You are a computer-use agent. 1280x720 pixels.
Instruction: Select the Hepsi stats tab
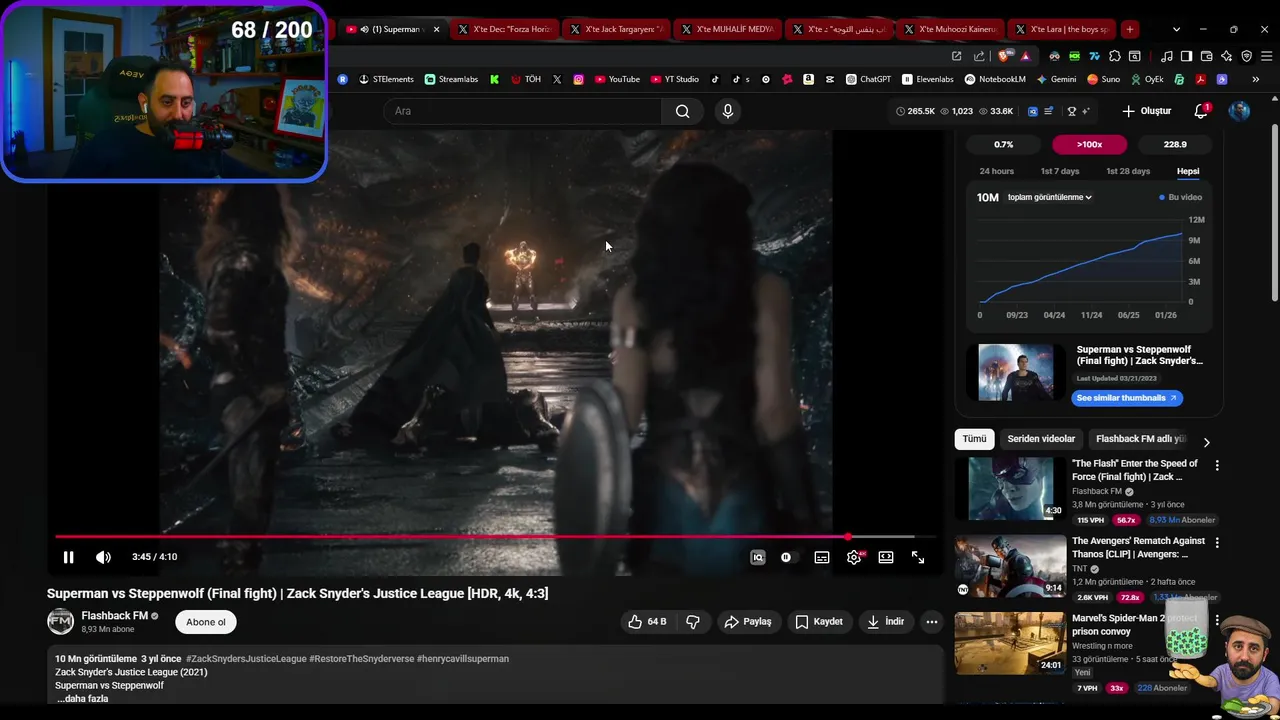point(1188,171)
